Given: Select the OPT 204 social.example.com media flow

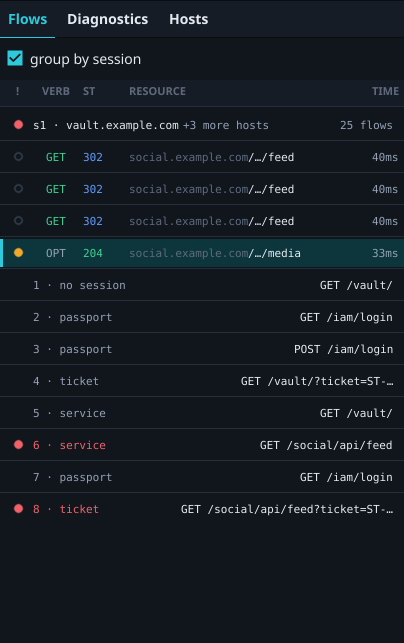Looking at the screenshot, I should pyautogui.click(x=202, y=253).
